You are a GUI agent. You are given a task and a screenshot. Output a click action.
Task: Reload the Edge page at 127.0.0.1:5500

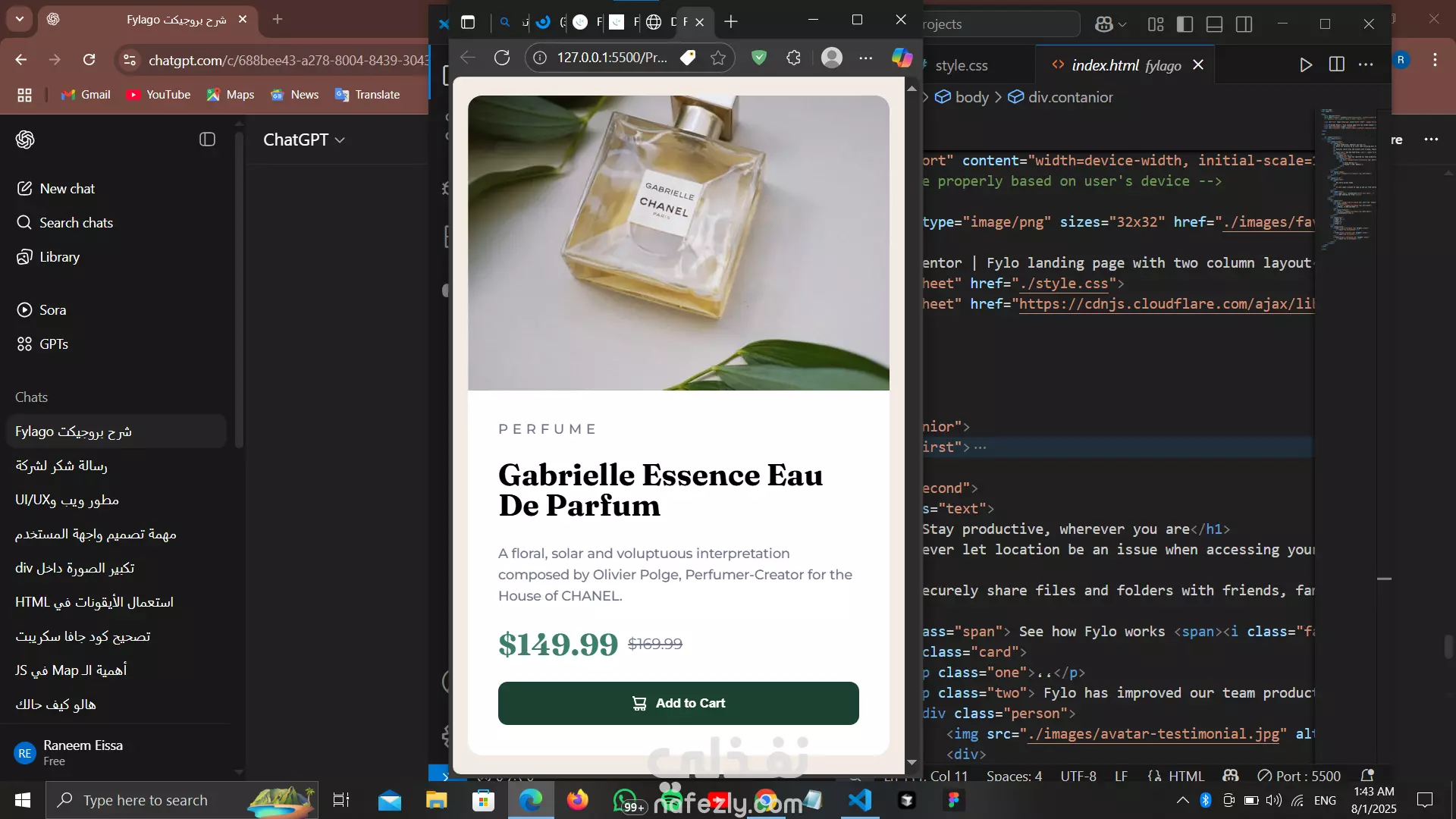pos(502,58)
